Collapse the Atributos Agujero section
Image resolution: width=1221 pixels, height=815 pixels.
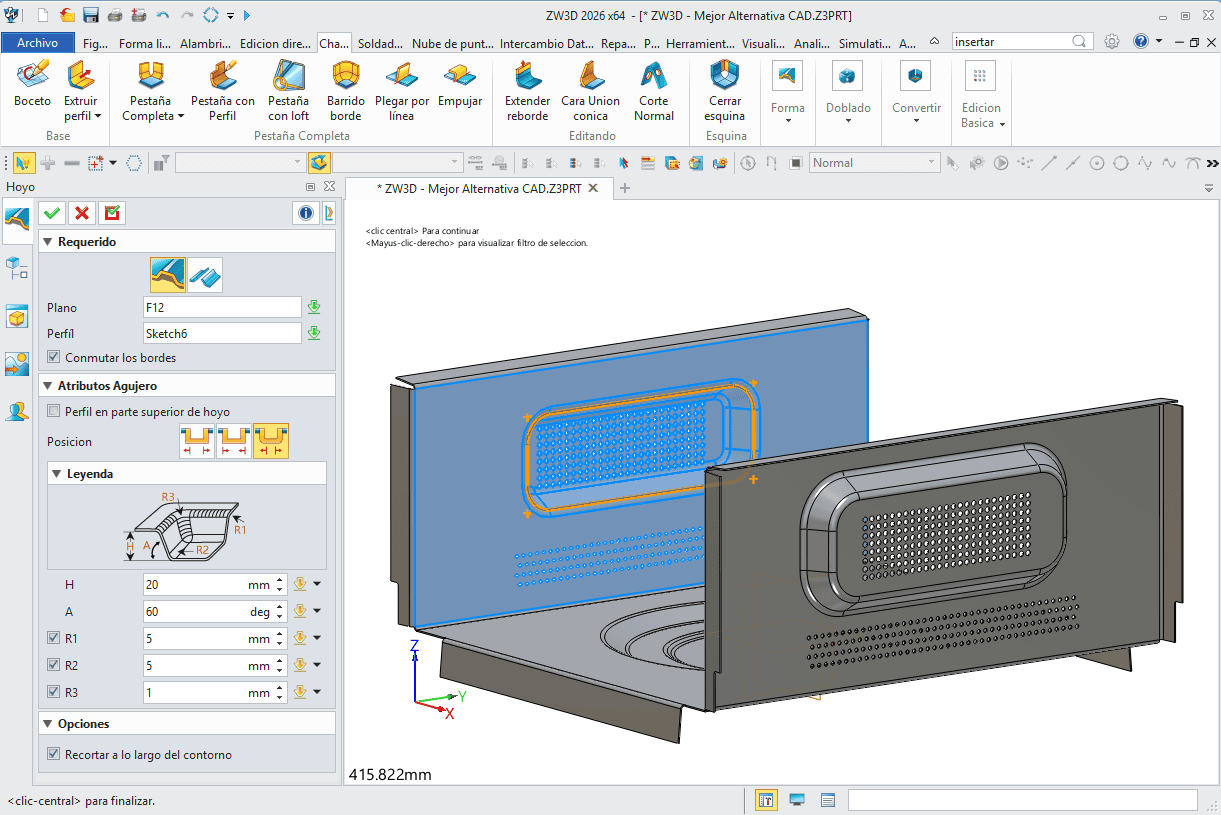tap(47, 385)
